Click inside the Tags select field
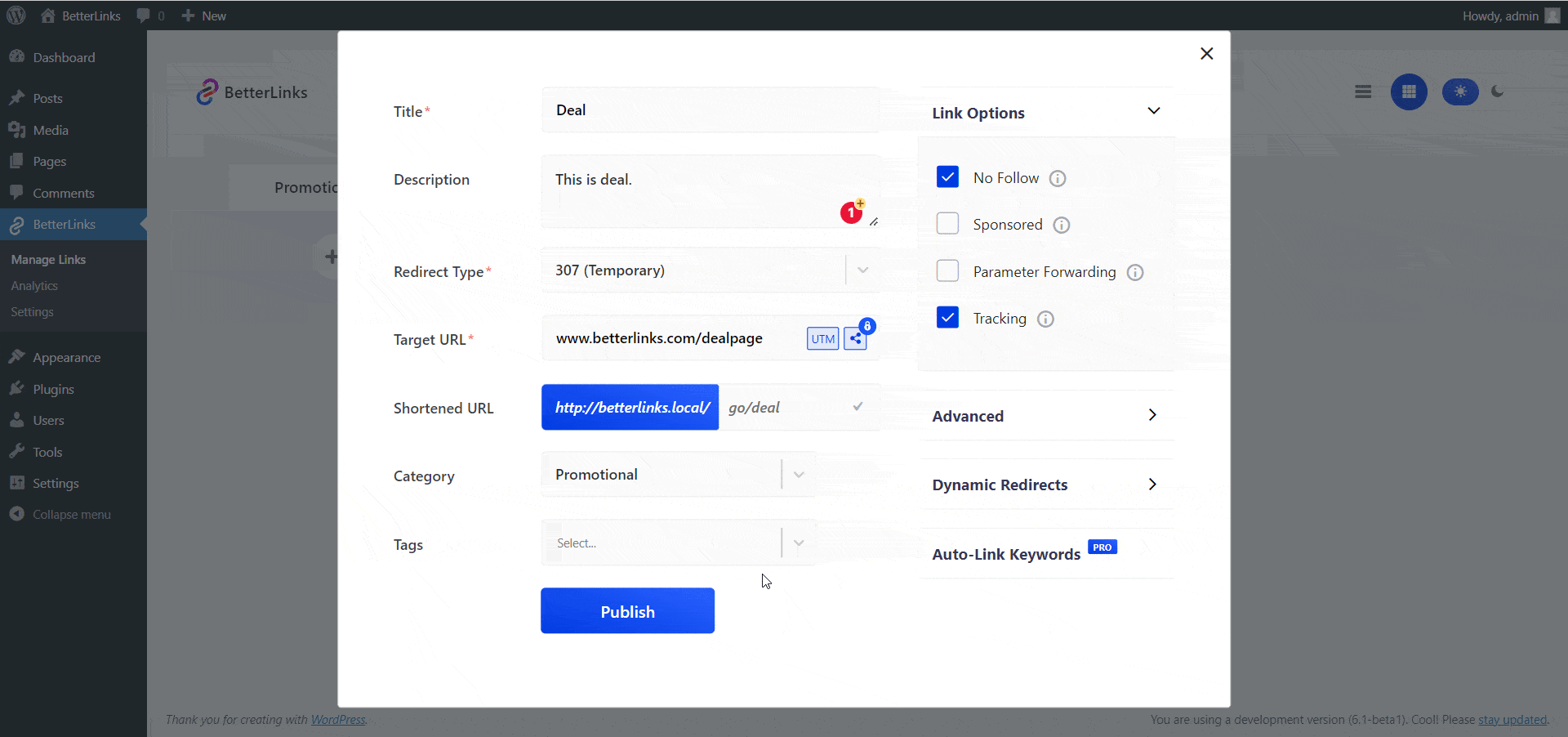Screen dimensions: 1568x737 click(x=661, y=543)
